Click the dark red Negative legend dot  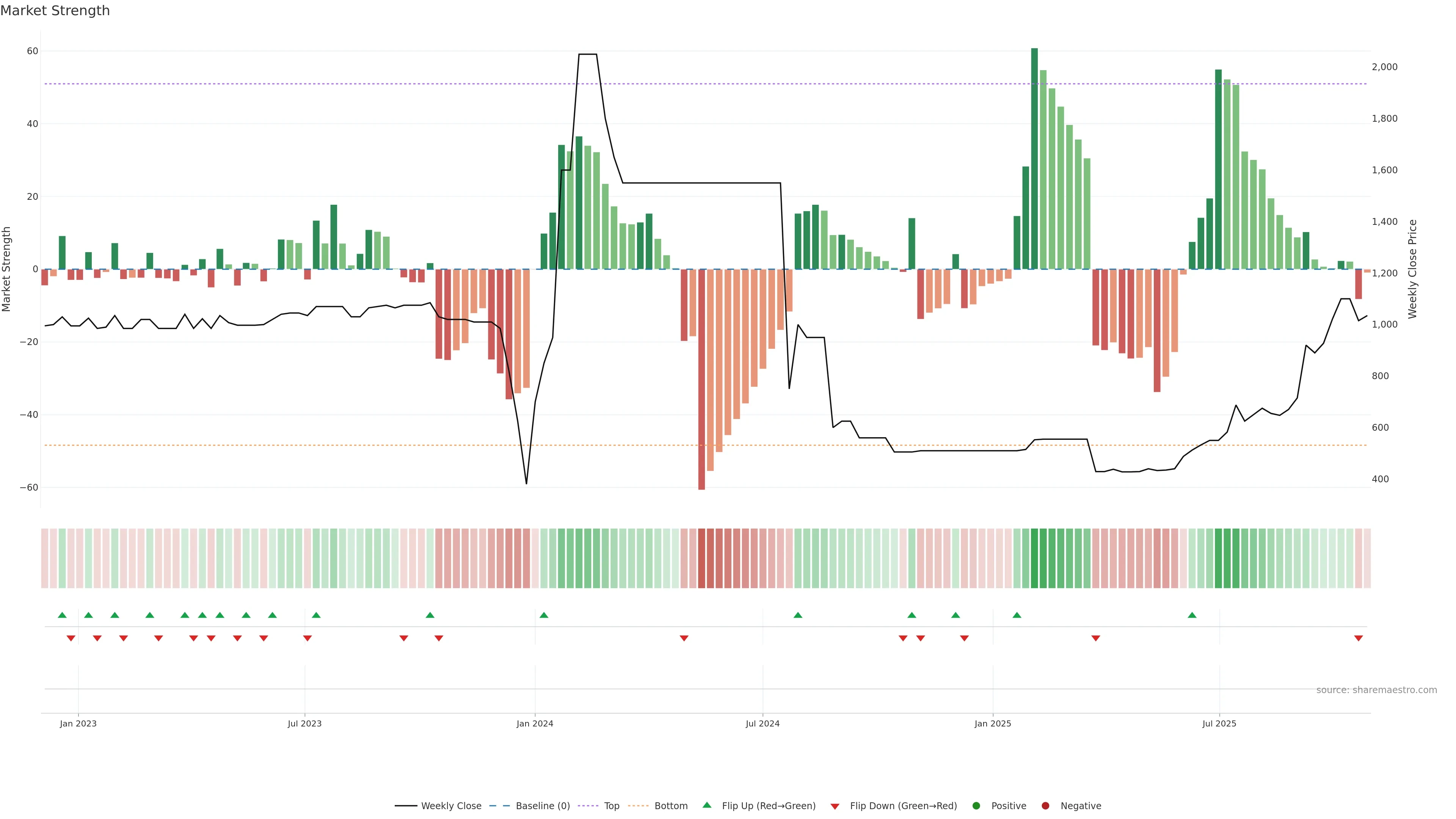click(1045, 806)
